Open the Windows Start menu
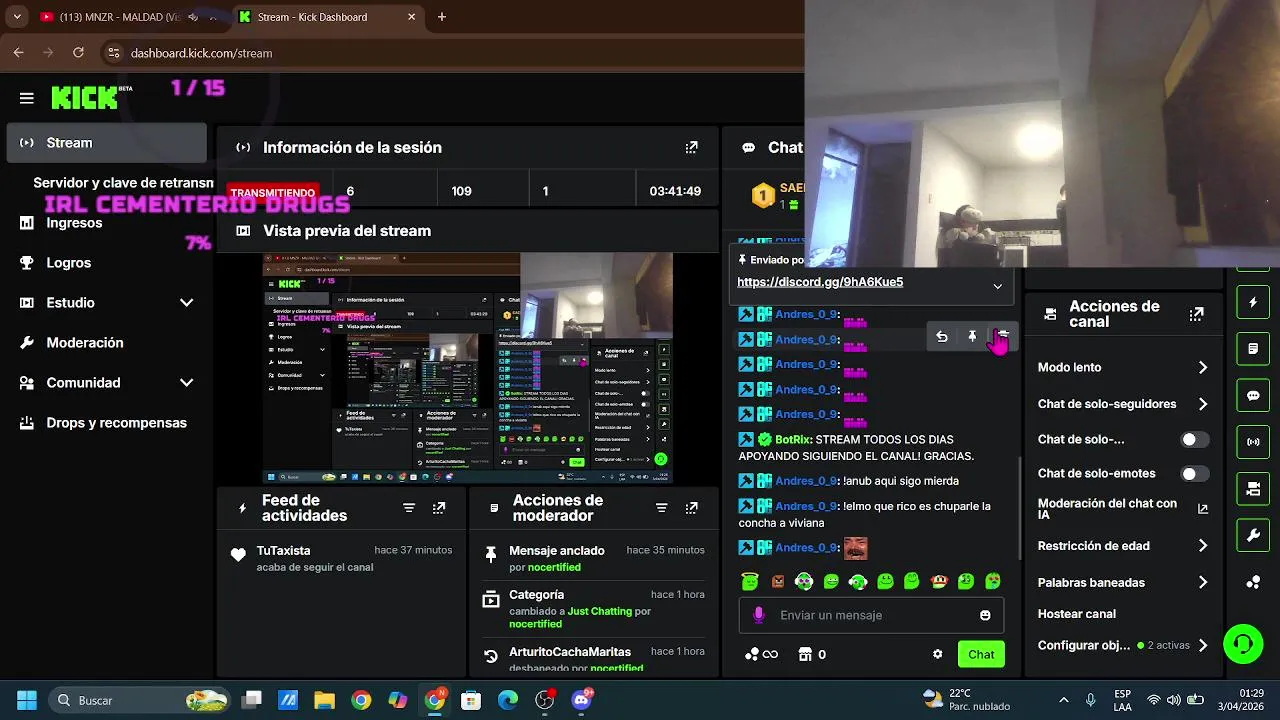1280x720 pixels. click(27, 700)
